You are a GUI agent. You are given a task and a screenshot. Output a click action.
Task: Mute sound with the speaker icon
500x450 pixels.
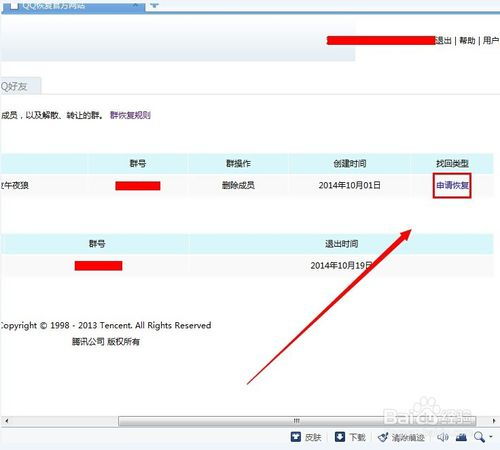443,437
